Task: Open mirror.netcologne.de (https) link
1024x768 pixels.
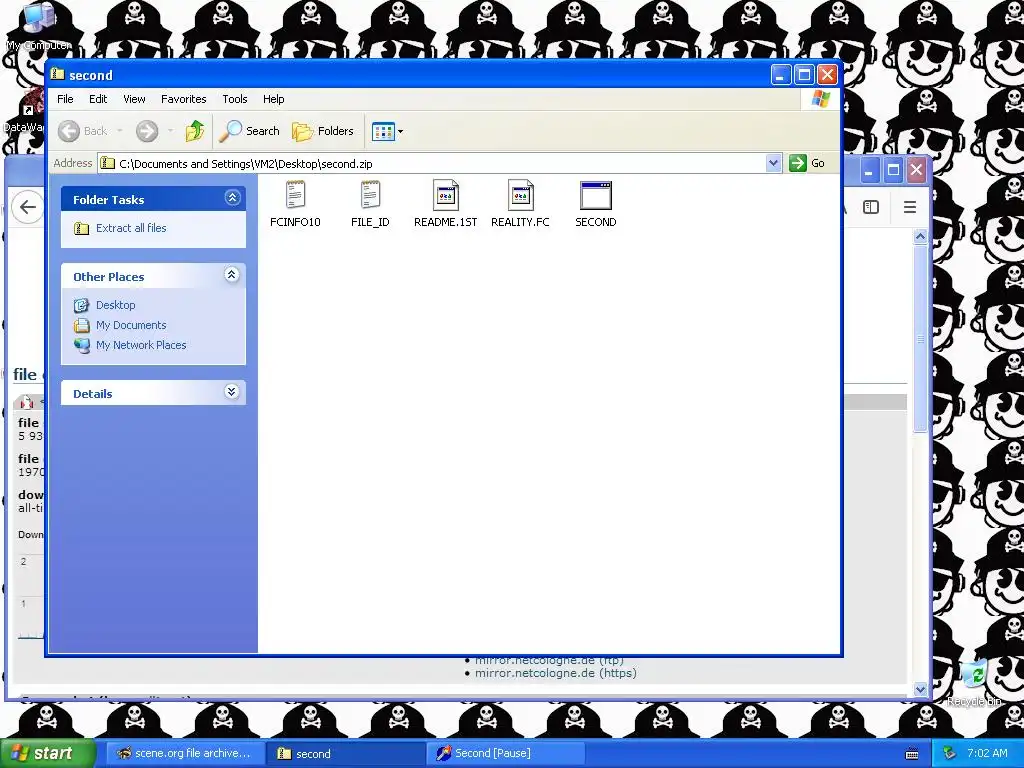Action: click(555, 673)
